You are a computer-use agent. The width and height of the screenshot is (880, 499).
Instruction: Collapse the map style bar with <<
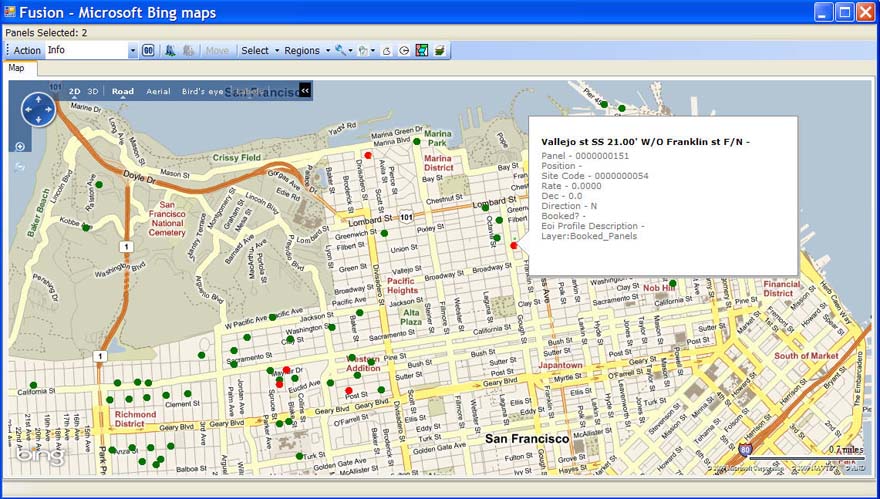(305, 90)
